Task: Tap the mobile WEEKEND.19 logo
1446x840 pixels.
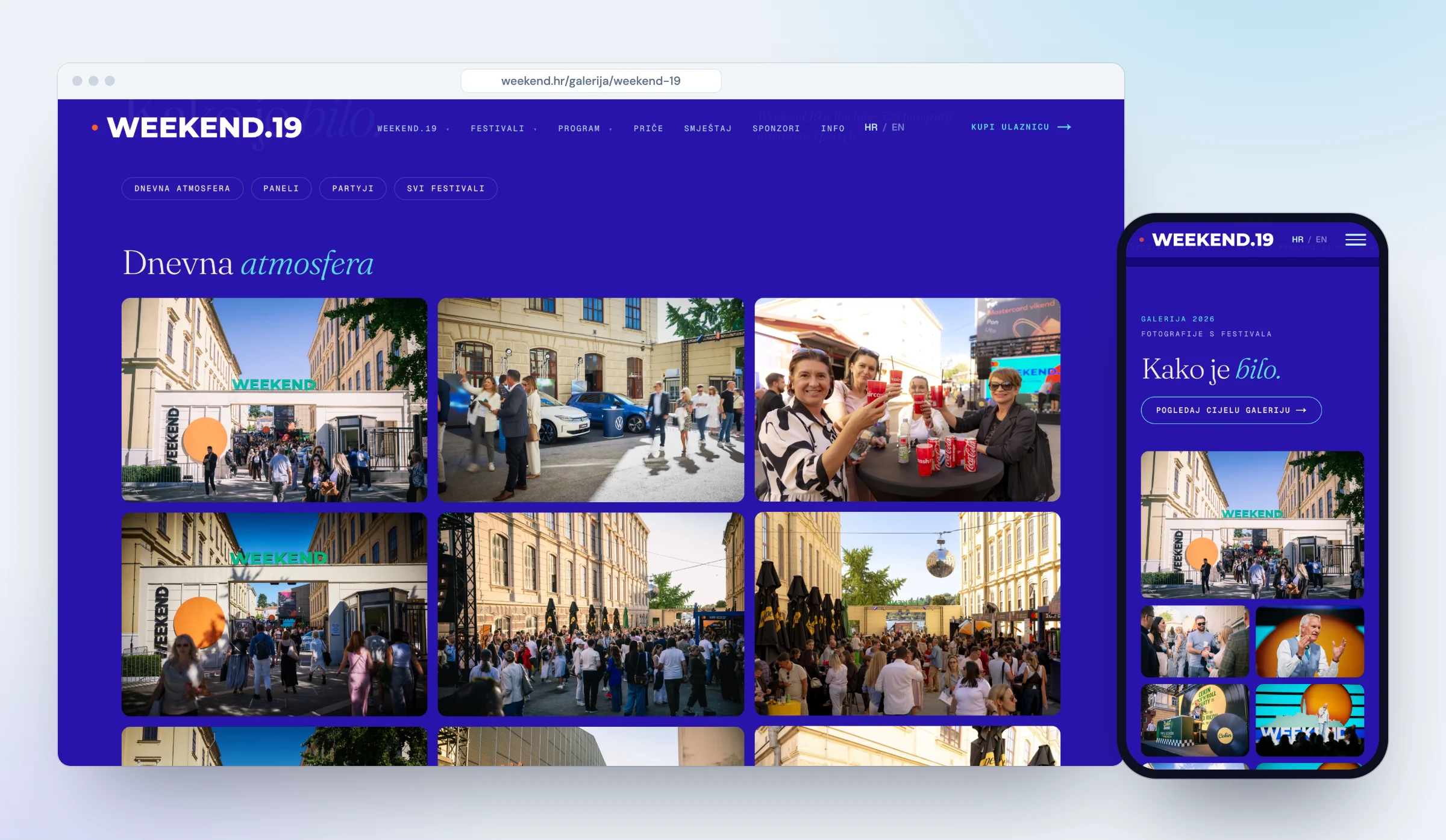Action: (x=1213, y=240)
